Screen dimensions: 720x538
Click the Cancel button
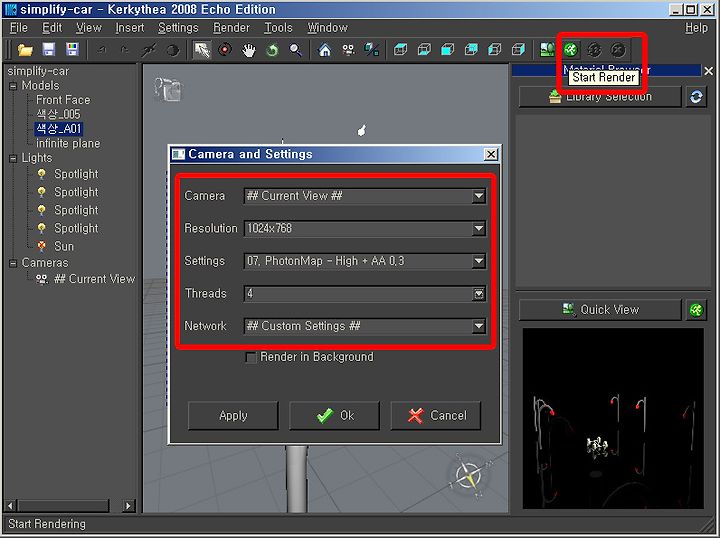pos(436,415)
